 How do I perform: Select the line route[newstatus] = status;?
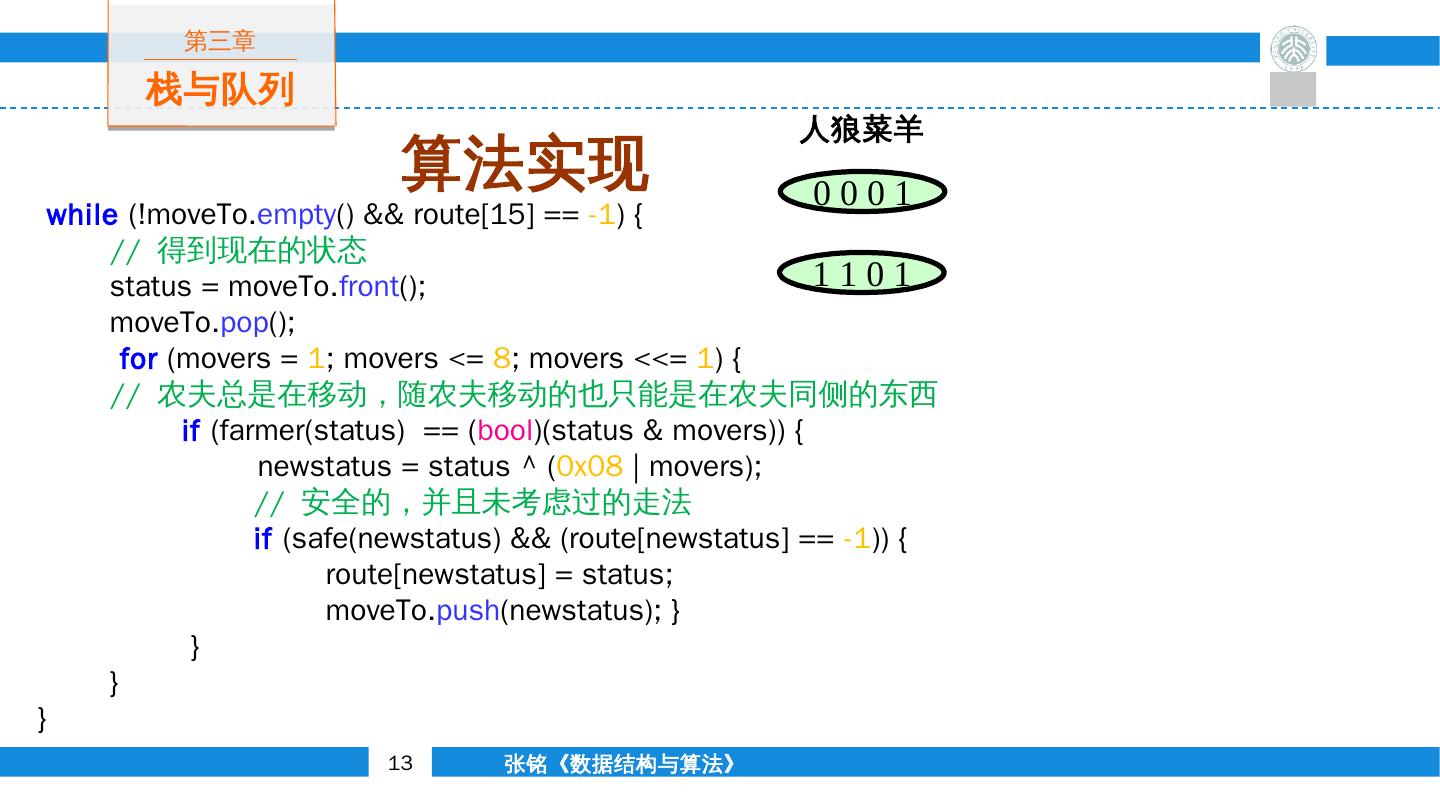coord(499,575)
